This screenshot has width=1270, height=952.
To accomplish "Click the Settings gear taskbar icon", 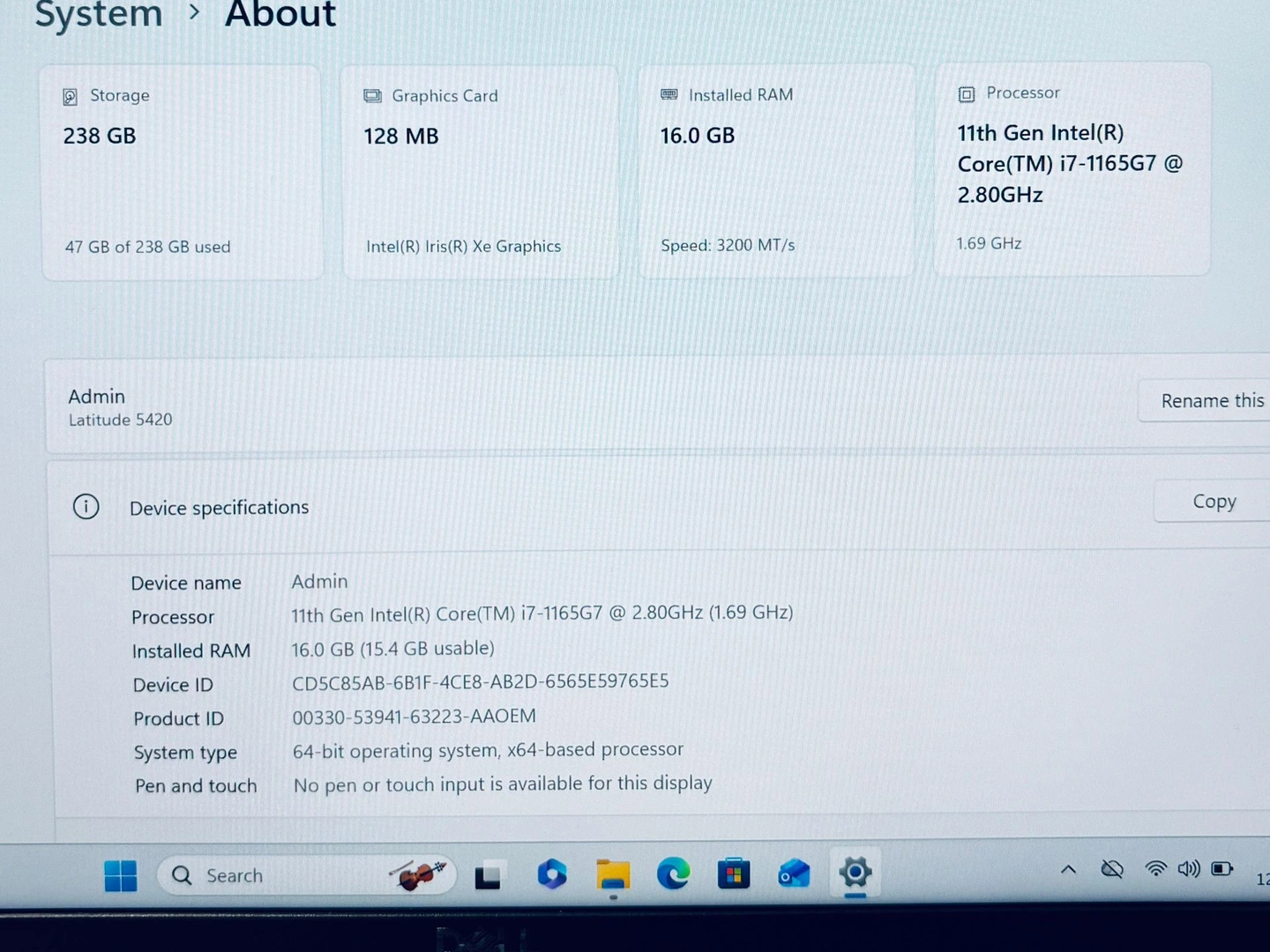I will [855, 873].
